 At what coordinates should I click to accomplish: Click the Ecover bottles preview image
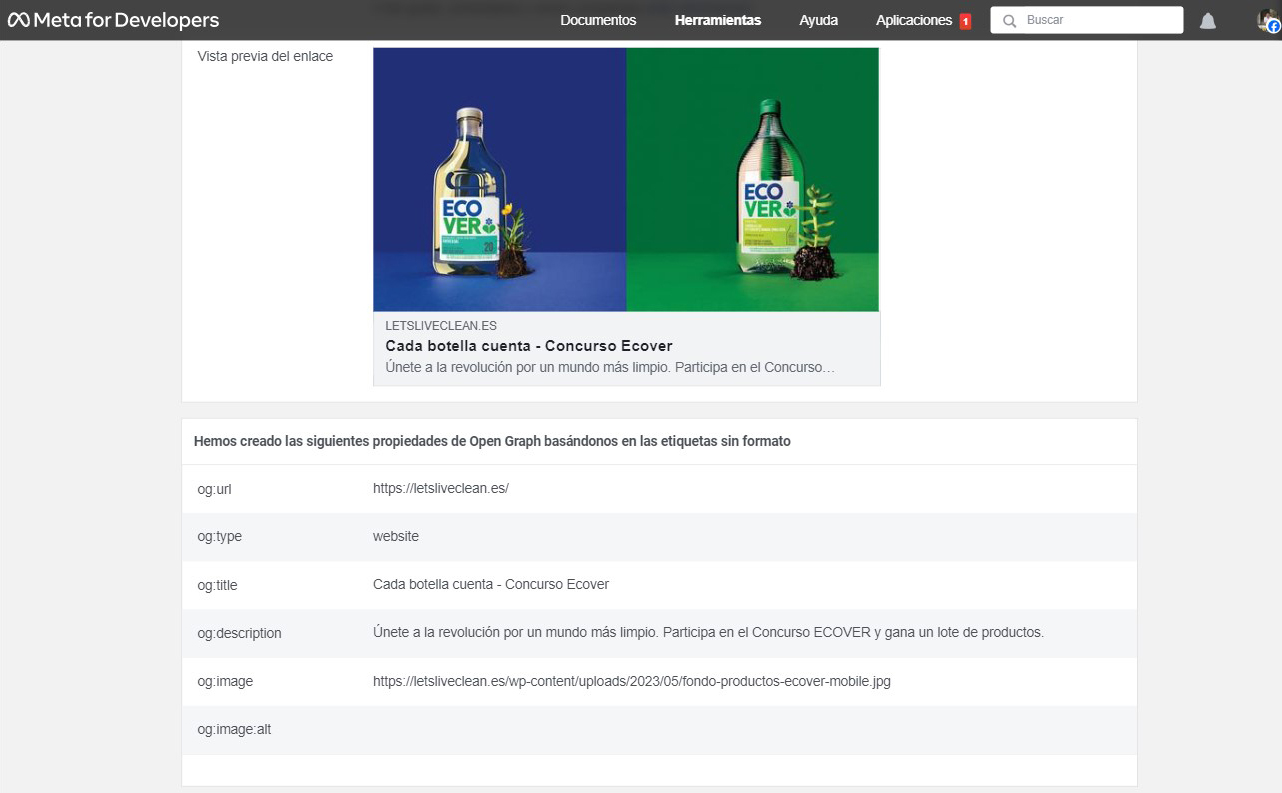pos(626,179)
